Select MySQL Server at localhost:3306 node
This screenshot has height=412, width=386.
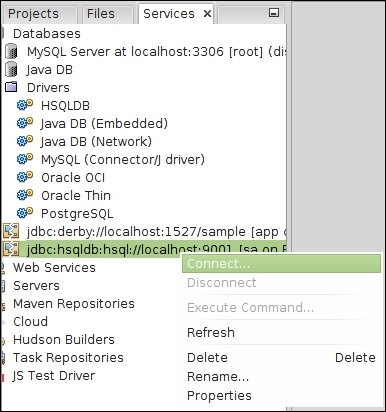[156, 52]
